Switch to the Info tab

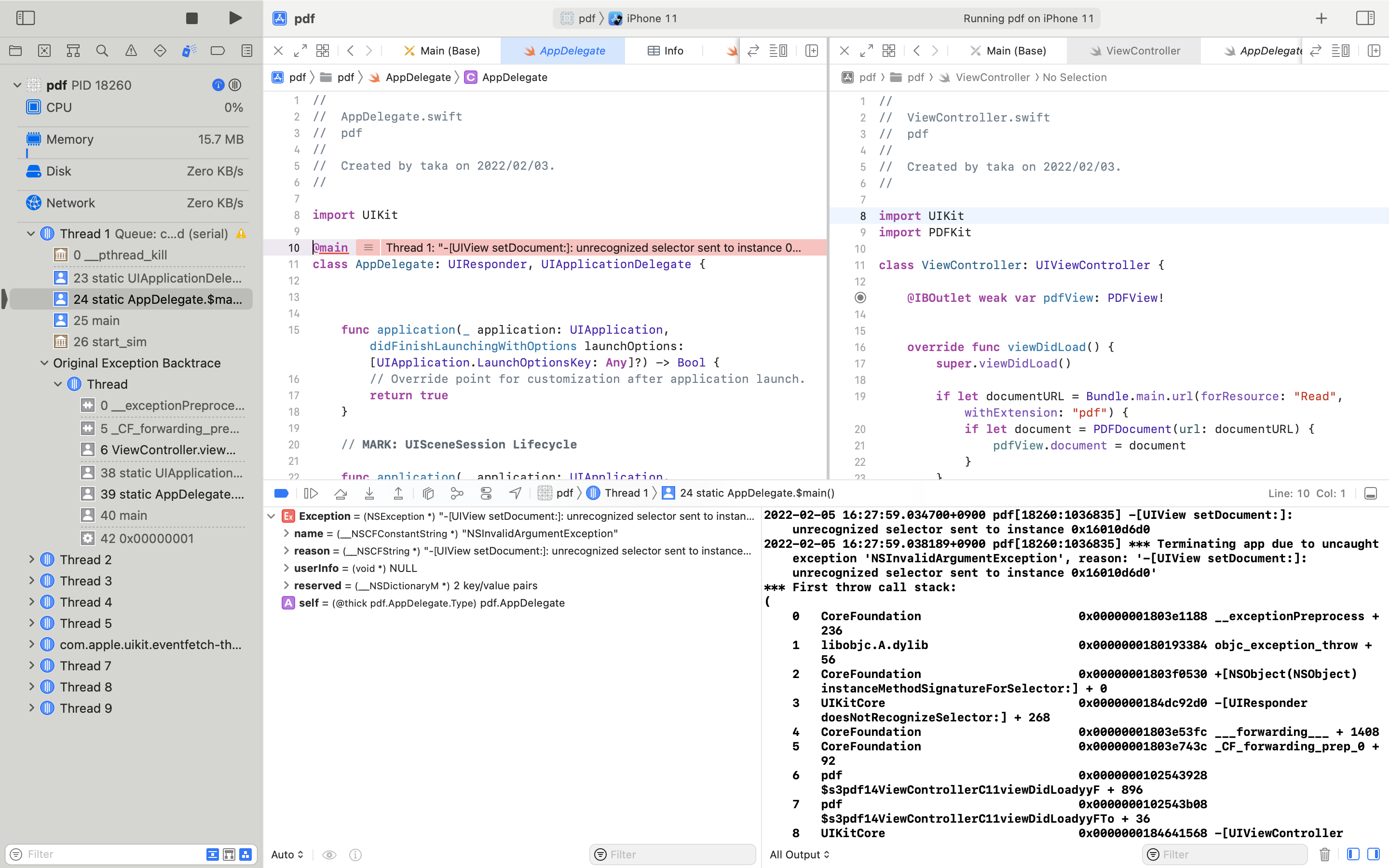(x=665, y=51)
